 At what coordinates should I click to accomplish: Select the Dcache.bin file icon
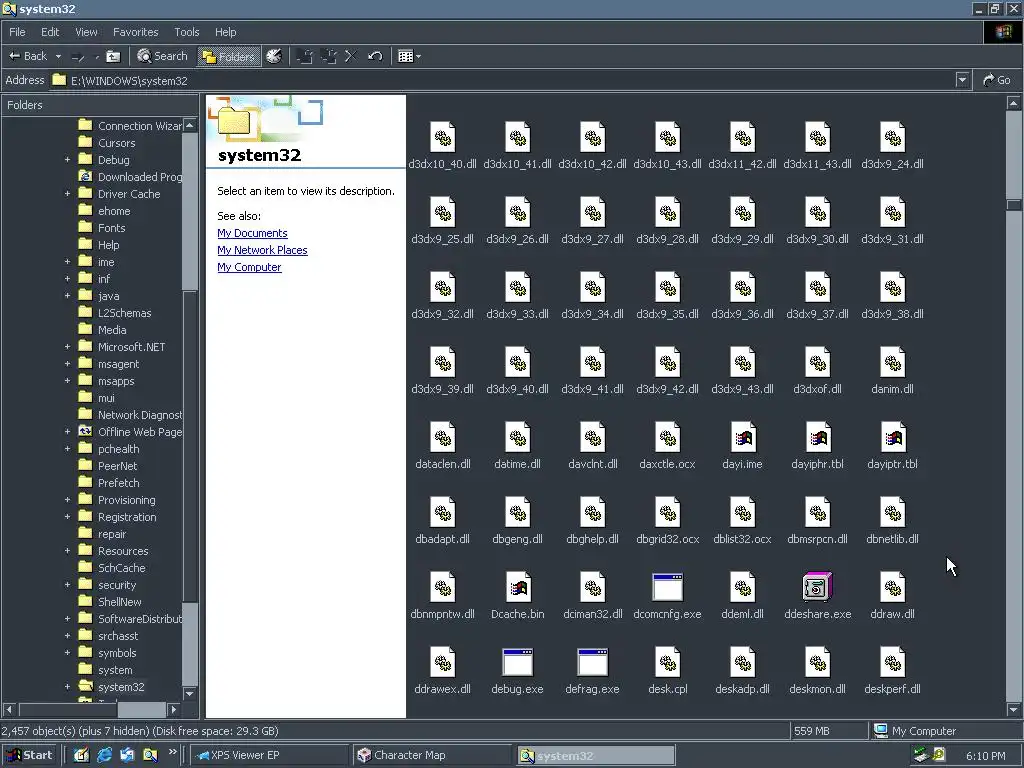pos(518,588)
